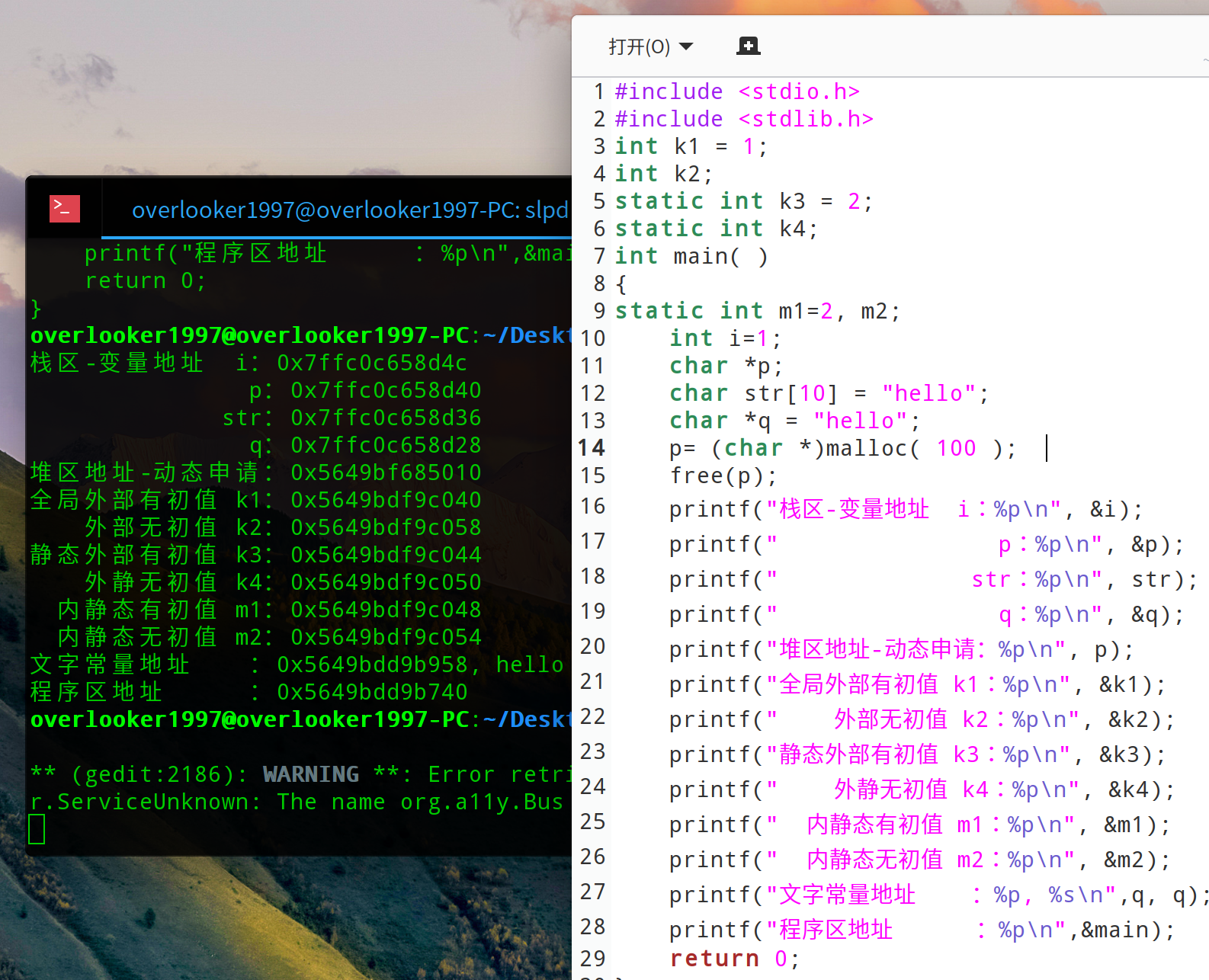Viewport: 1209px width, 980px height.
Task: Click the printf 静态外部有初值 k3 line in gedit
Action: coord(918,754)
